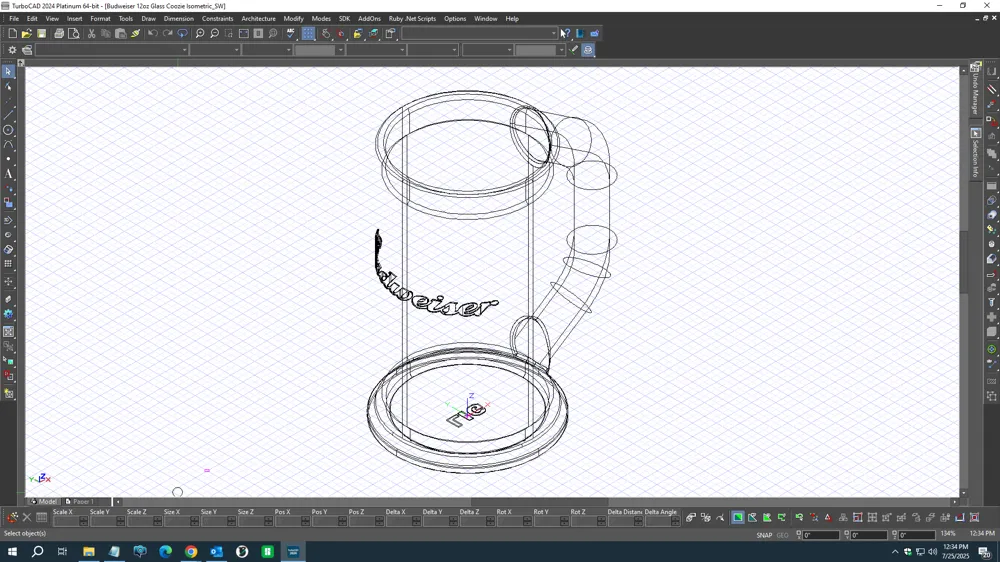Open the Undo Manager side tab
The width and height of the screenshot is (1000, 562).
976,89
